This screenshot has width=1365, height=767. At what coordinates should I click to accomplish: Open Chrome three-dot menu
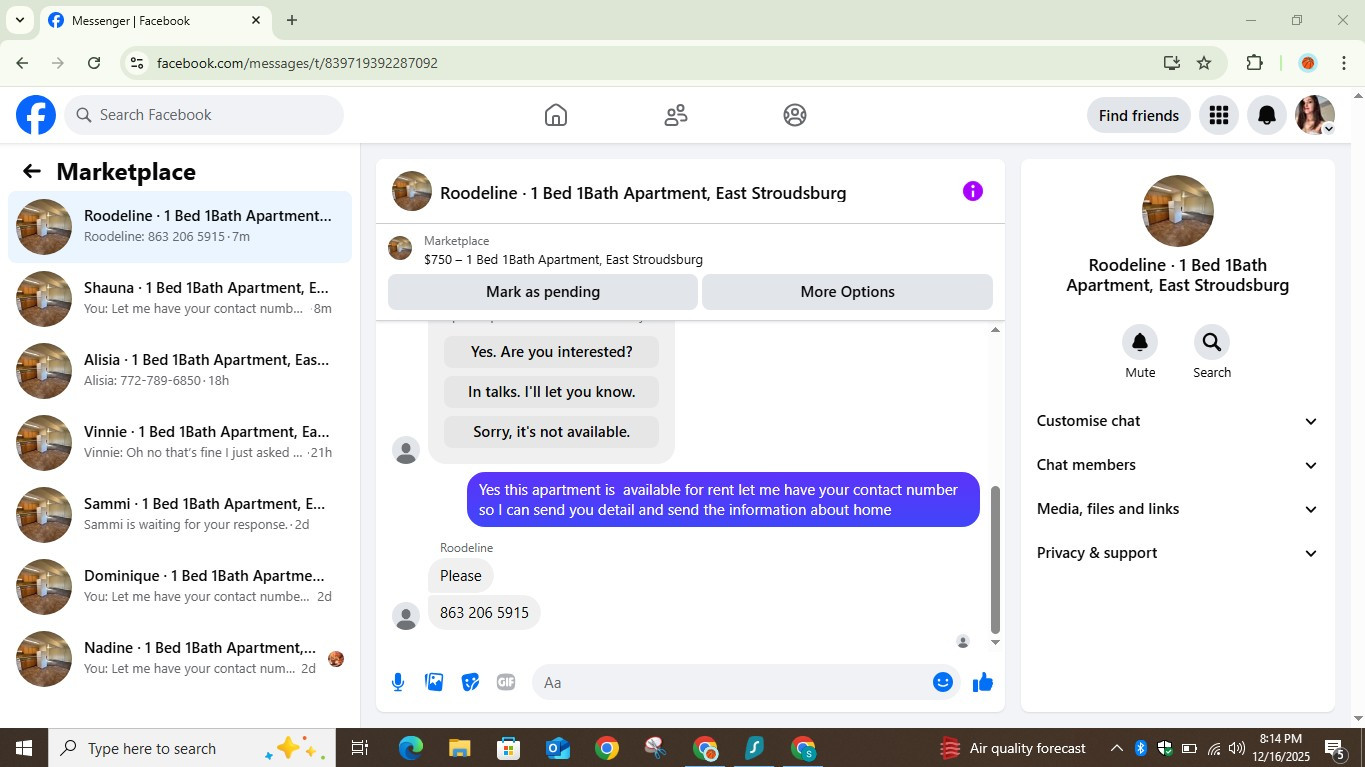1344,63
